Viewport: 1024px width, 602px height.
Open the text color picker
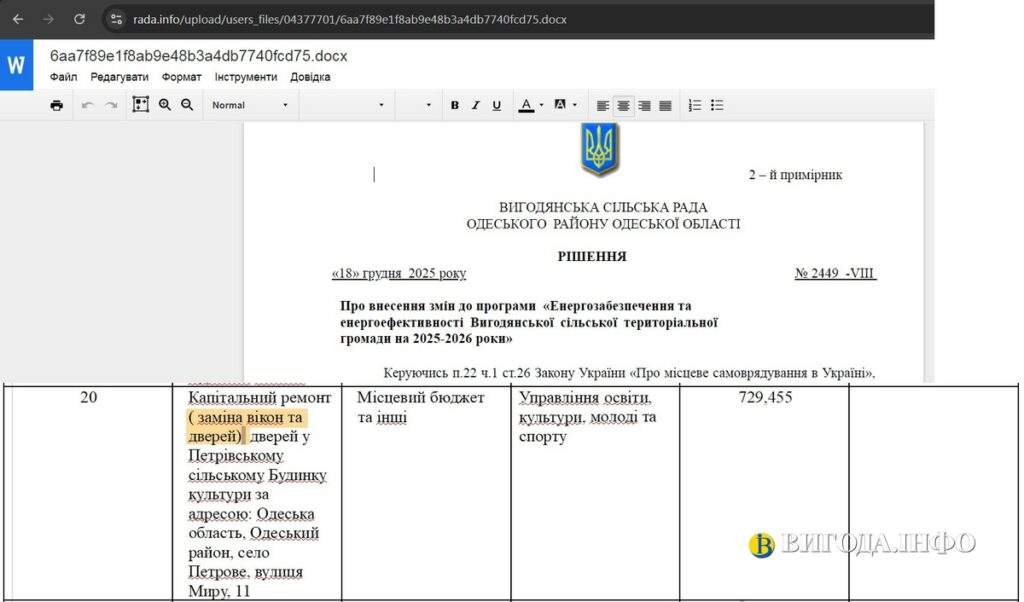pyautogui.click(x=530, y=105)
